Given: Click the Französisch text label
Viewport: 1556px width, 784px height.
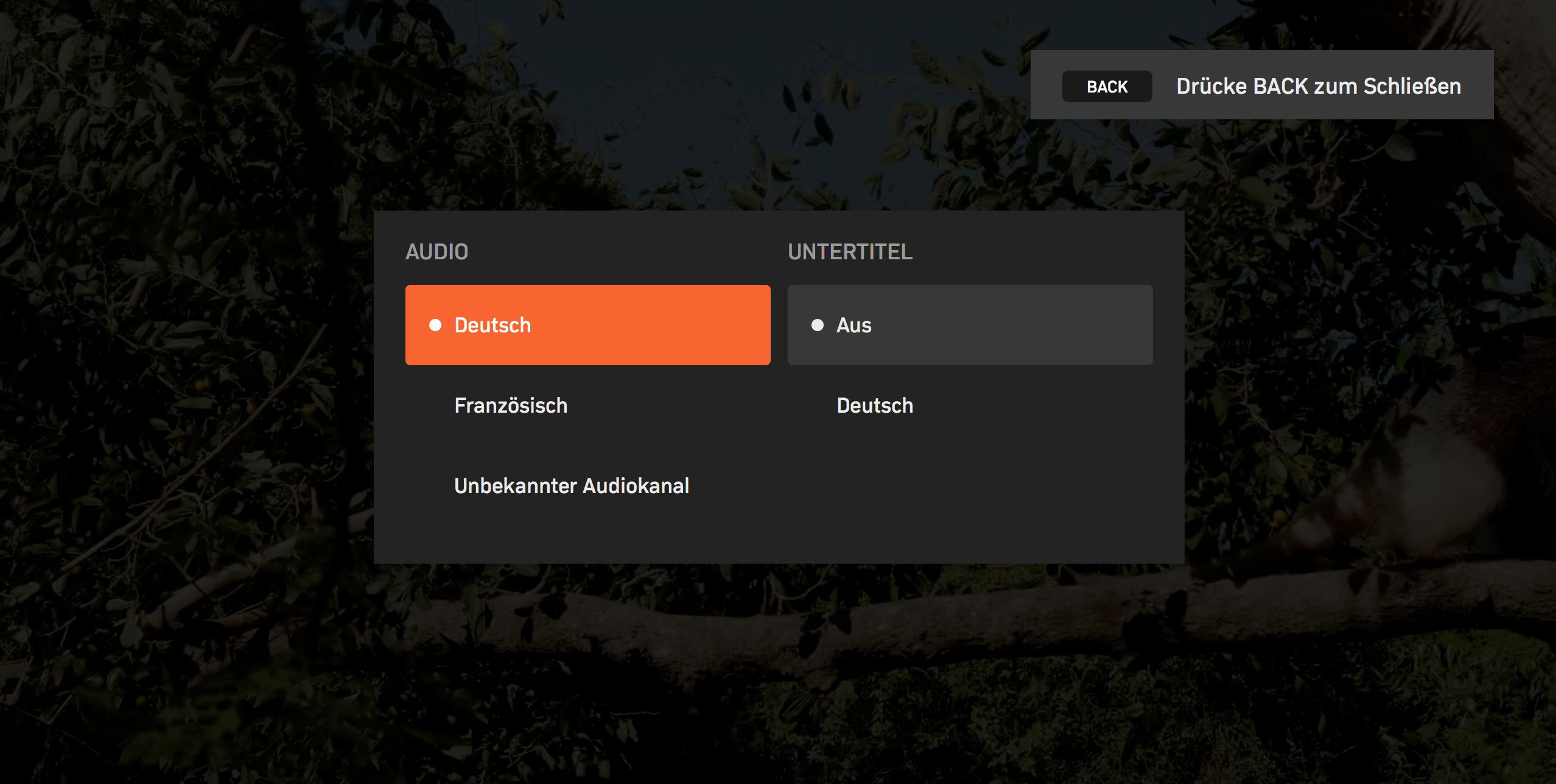Looking at the screenshot, I should (511, 405).
